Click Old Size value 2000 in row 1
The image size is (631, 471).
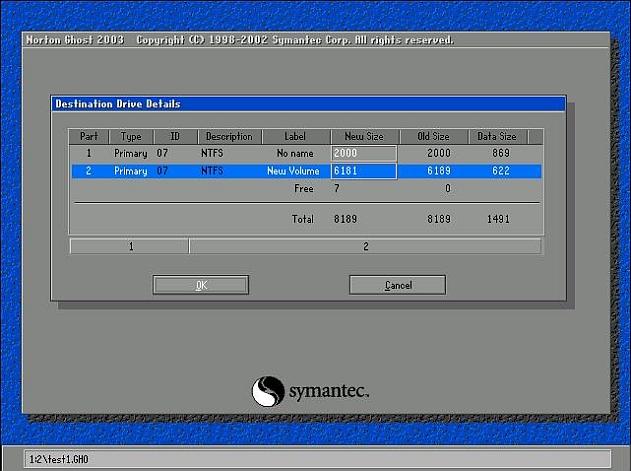(x=439, y=153)
